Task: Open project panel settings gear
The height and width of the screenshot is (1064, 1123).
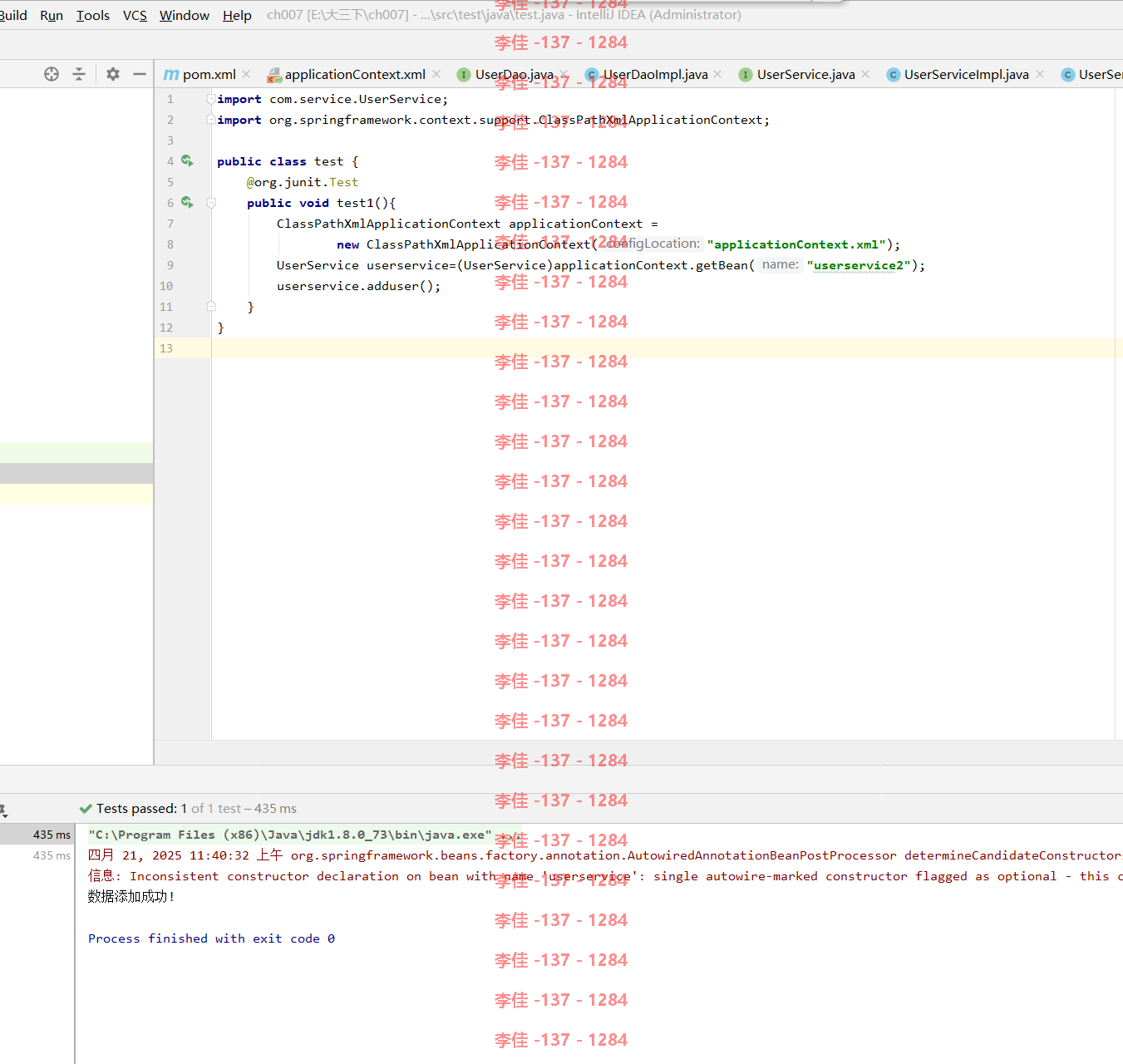Action: (113, 74)
